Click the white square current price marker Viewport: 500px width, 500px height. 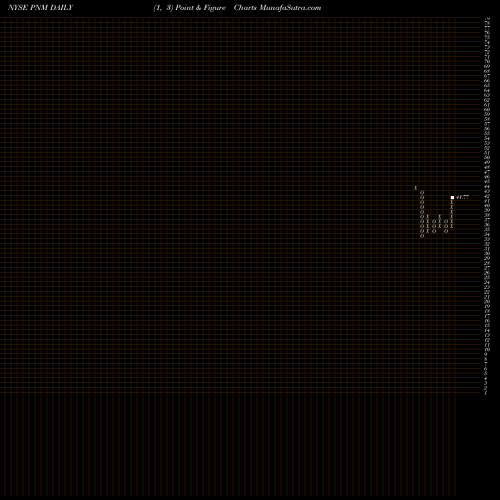(452, 197)
